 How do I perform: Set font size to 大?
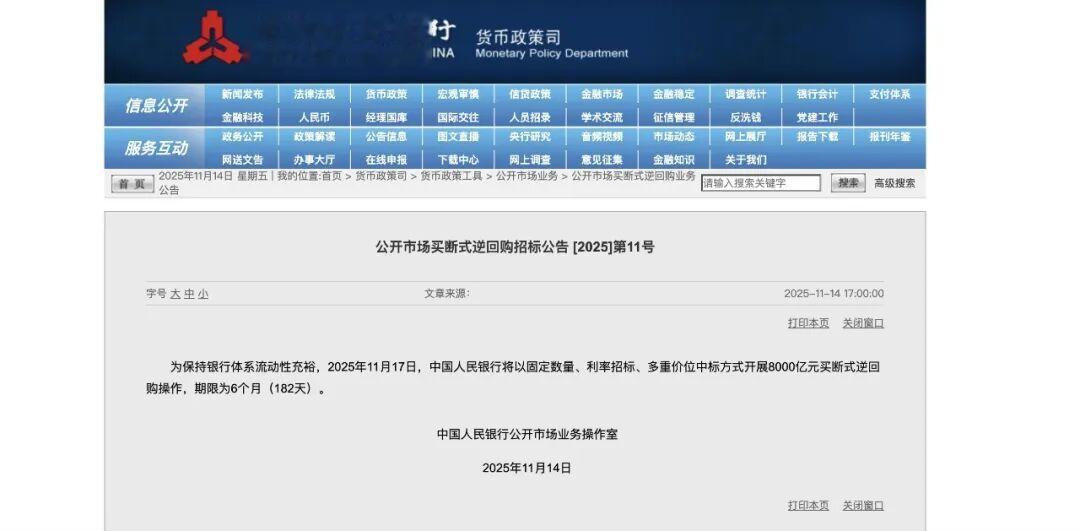(175, 294)
